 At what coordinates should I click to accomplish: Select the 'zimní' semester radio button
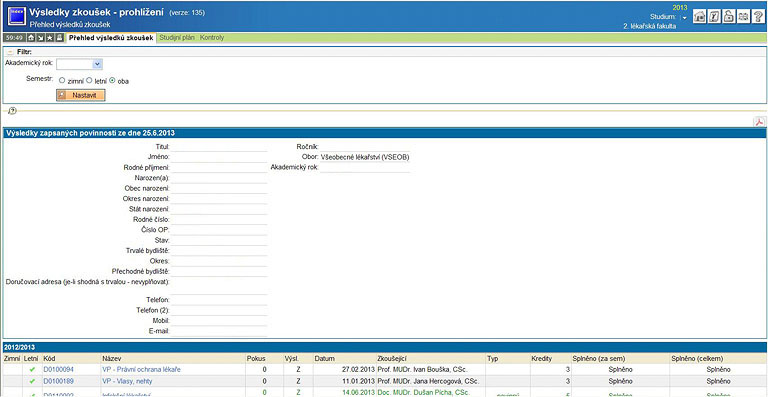click(62, 80)
